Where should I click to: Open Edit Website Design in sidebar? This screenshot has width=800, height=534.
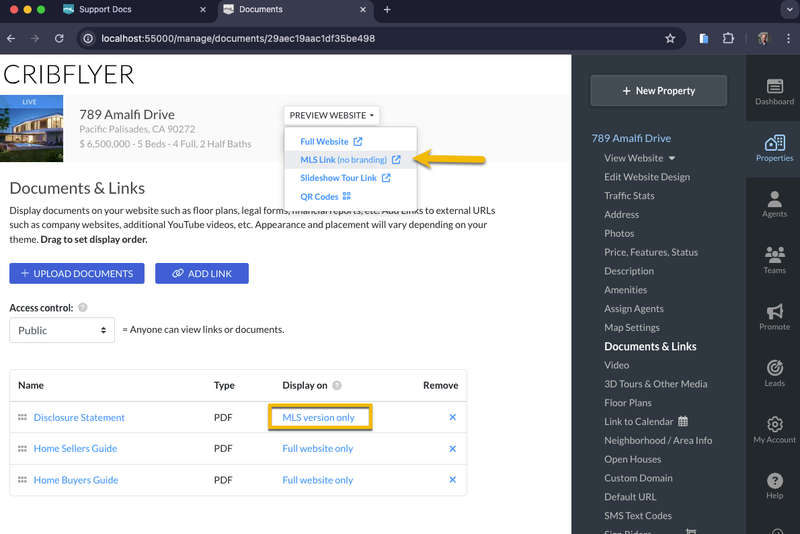coord(647,177)
